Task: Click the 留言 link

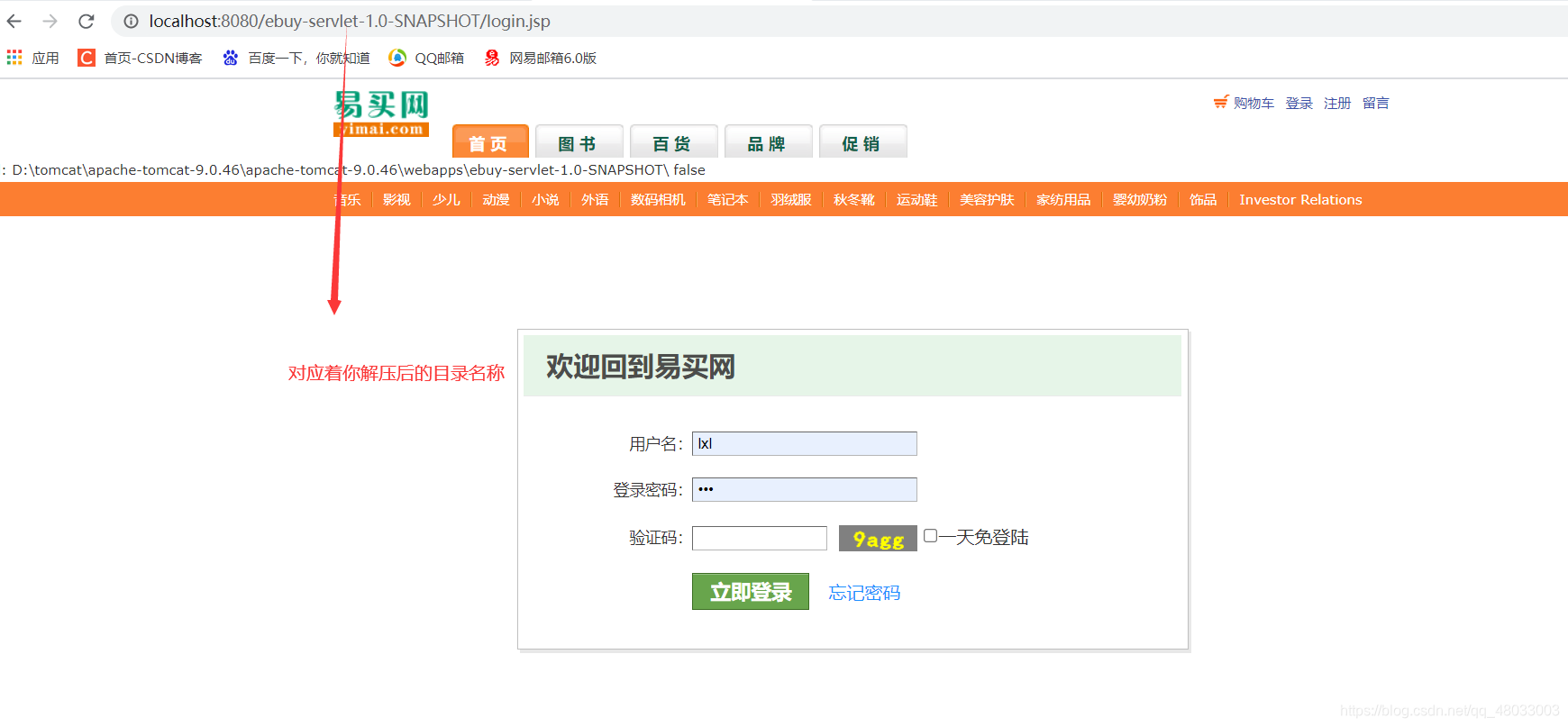Action: click(x=1376, y=104)
